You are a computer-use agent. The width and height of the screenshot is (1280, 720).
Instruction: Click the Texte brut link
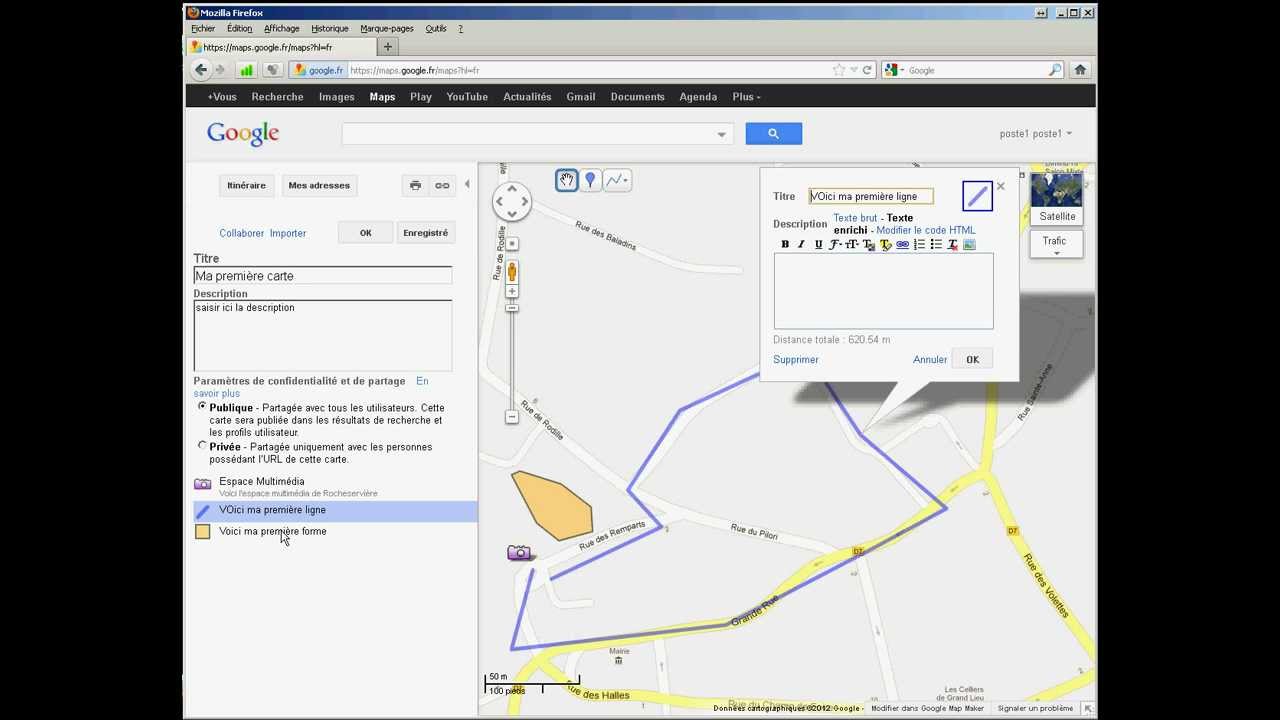(855, 218)
